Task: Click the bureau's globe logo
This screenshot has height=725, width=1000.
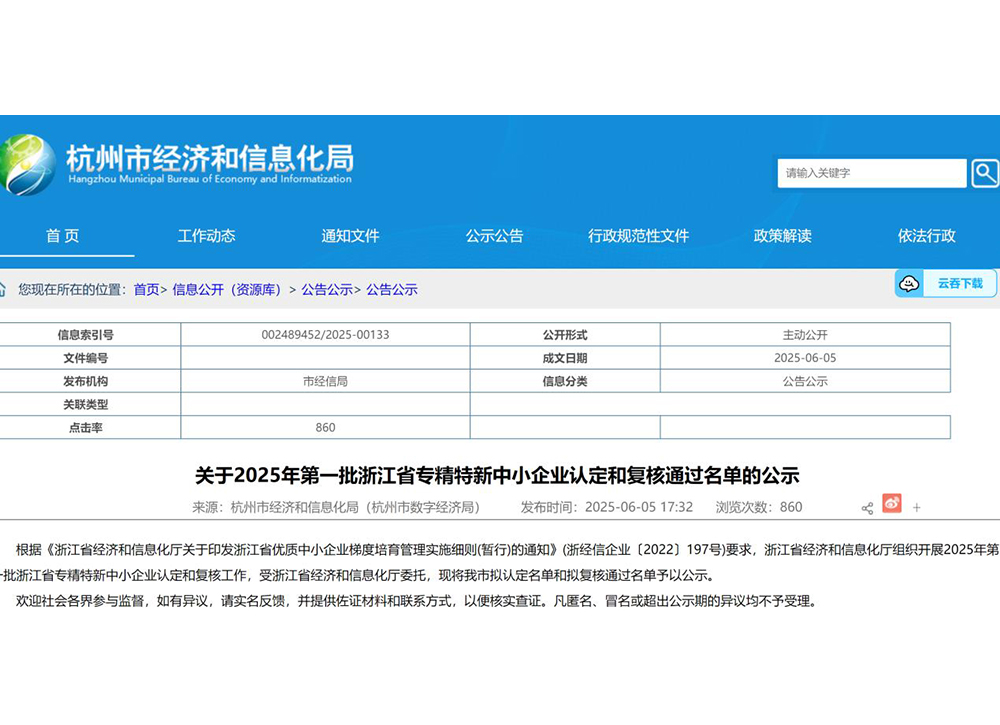Action: pos(28,165)
